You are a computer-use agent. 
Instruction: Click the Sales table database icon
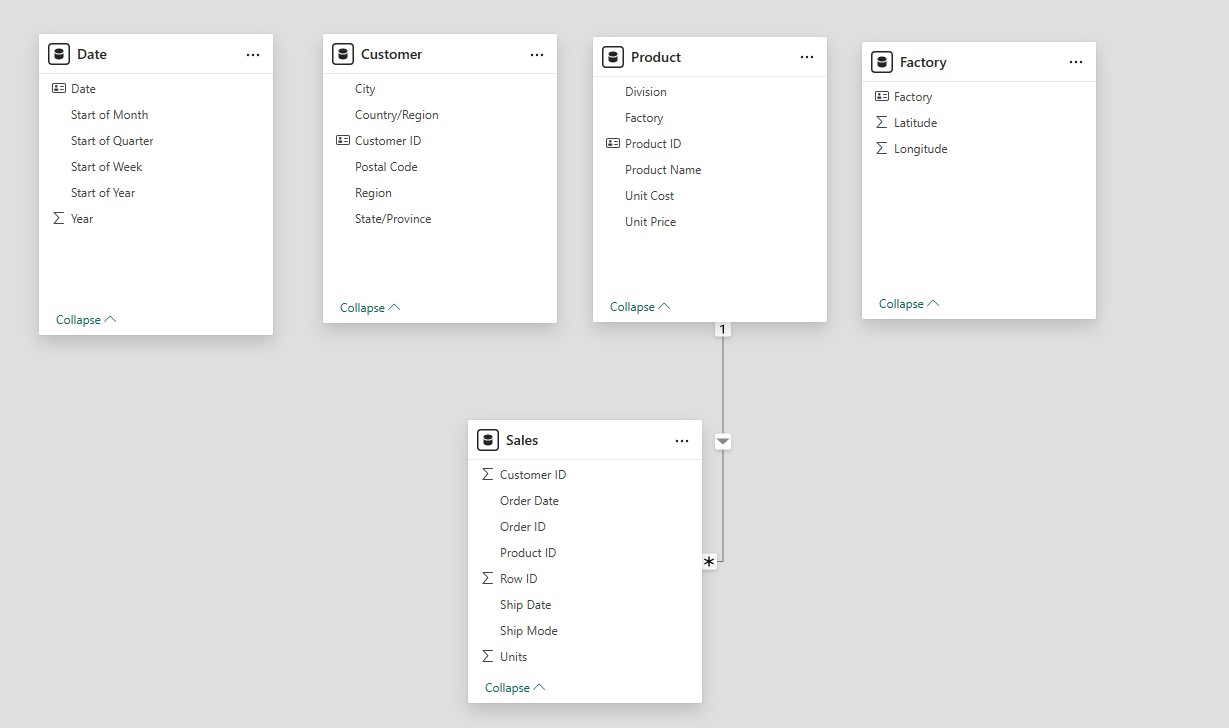(x=488, y=440)
